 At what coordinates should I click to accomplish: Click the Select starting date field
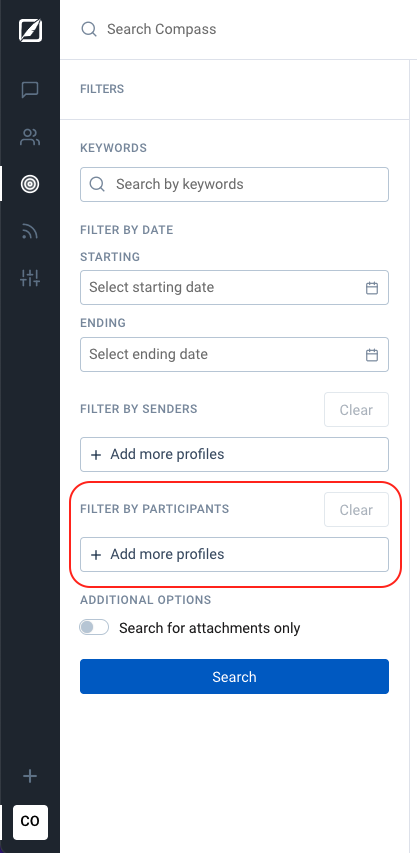coord(234,287)
